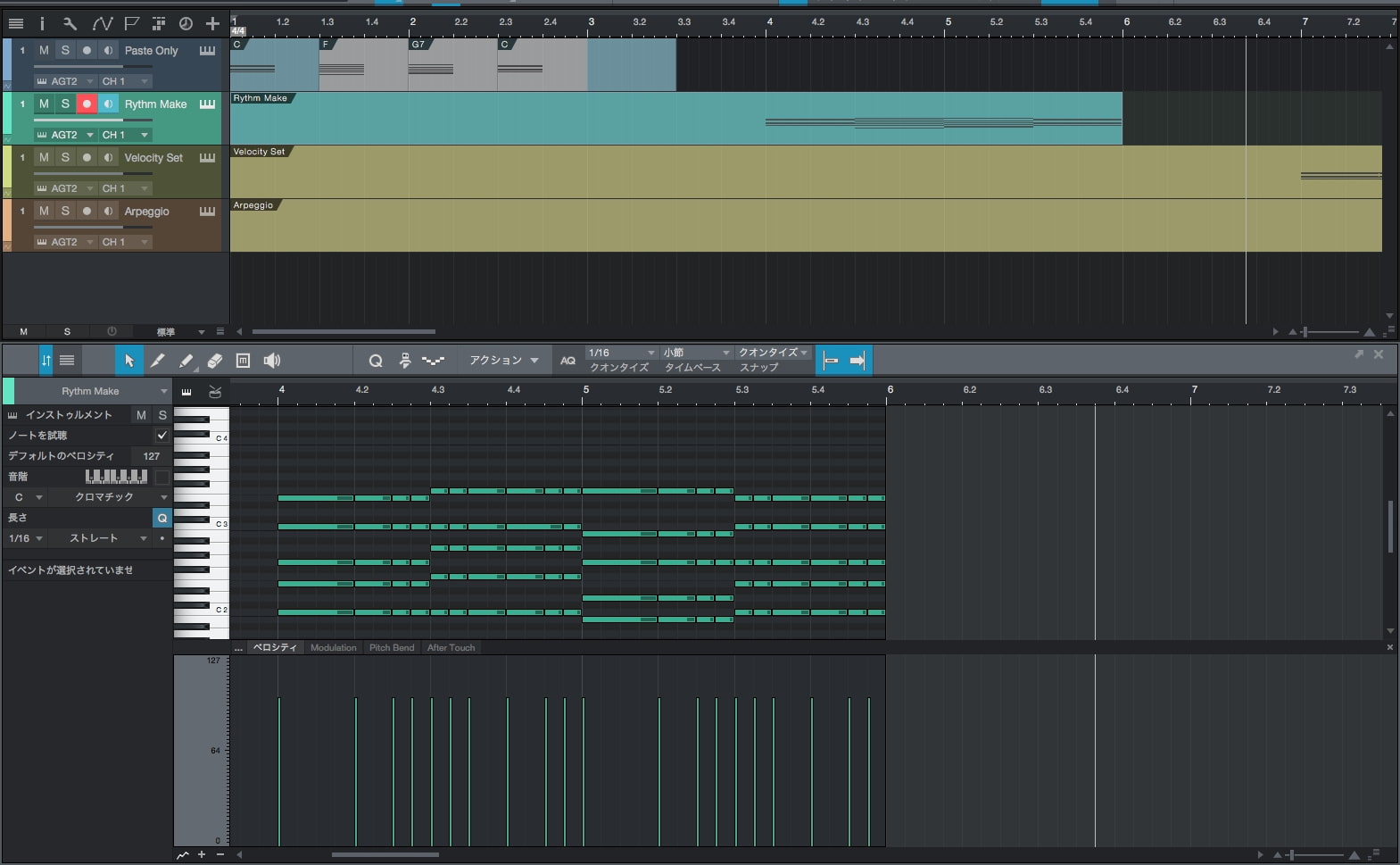Mute the Velocity Set track

[44, 158]
